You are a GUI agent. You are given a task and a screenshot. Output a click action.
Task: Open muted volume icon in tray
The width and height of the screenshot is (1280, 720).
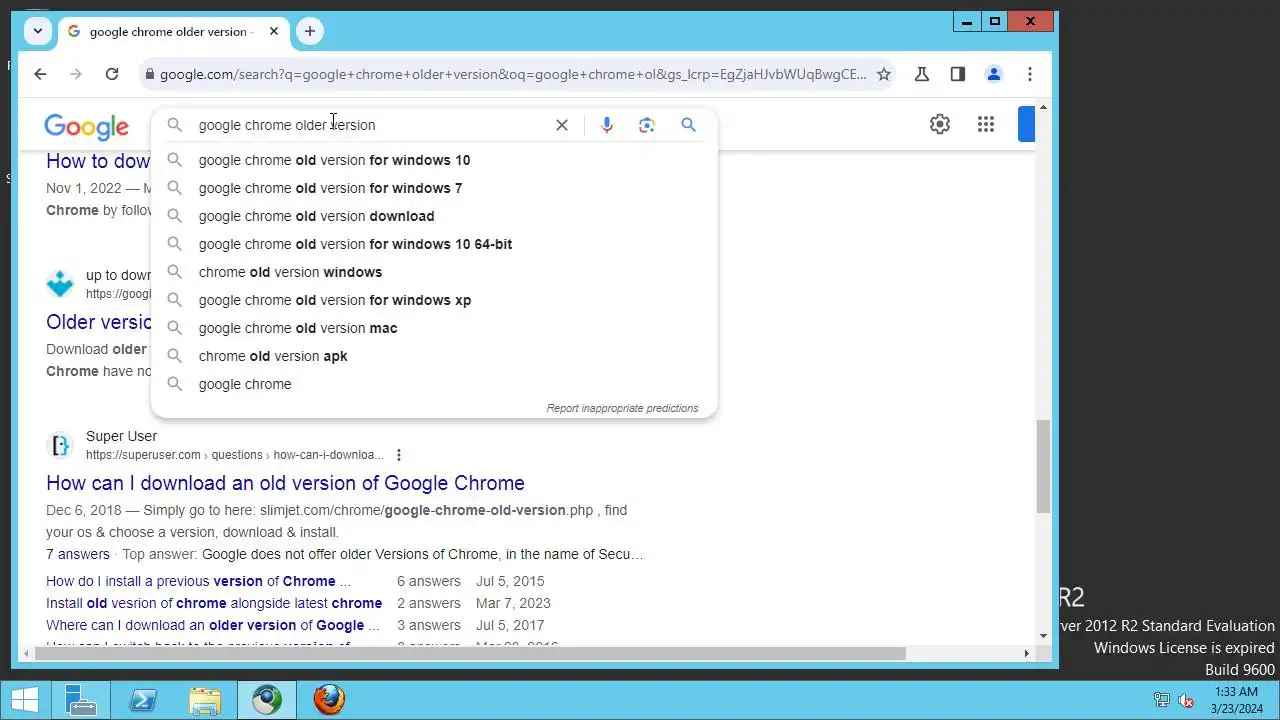tap(1186, 700)
